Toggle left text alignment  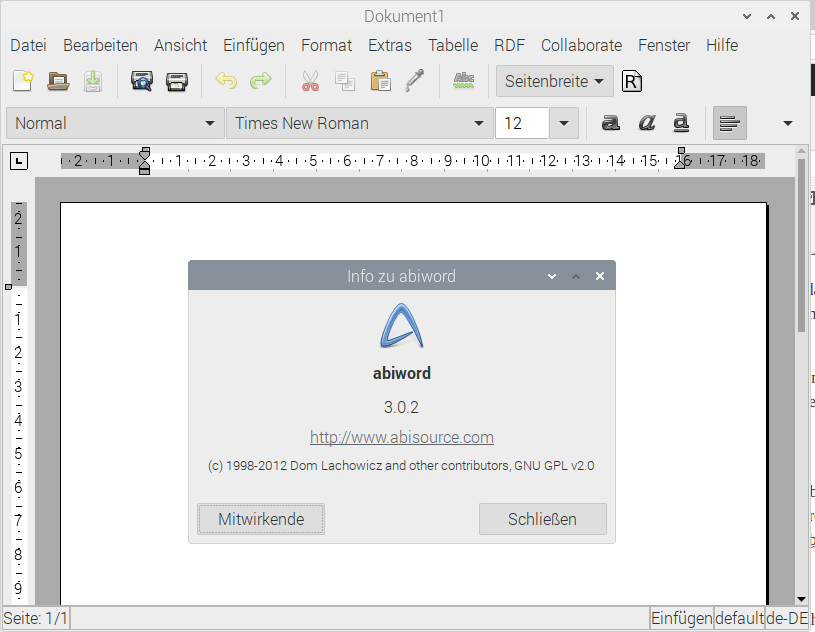[x=730, y=123]
